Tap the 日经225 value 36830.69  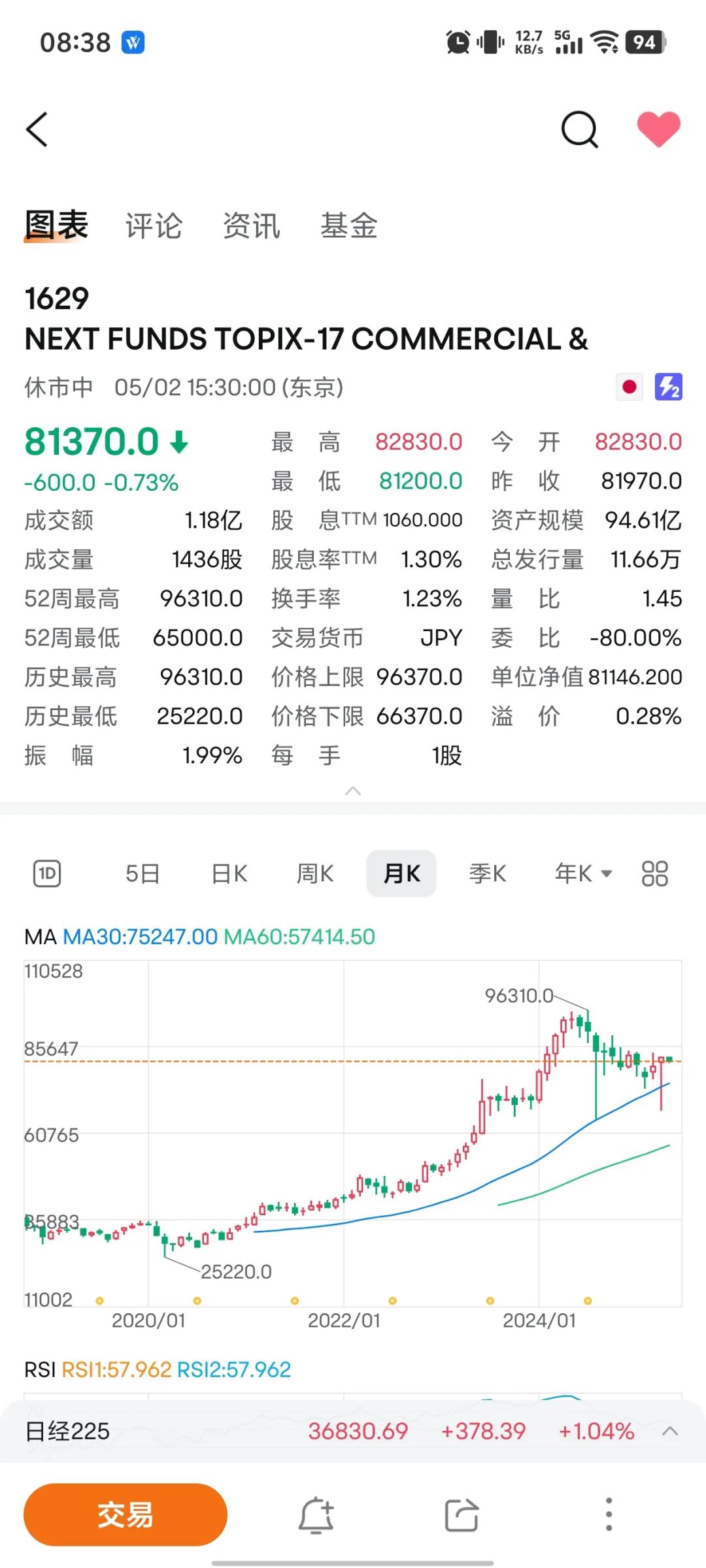click(x=358, y=1431)
